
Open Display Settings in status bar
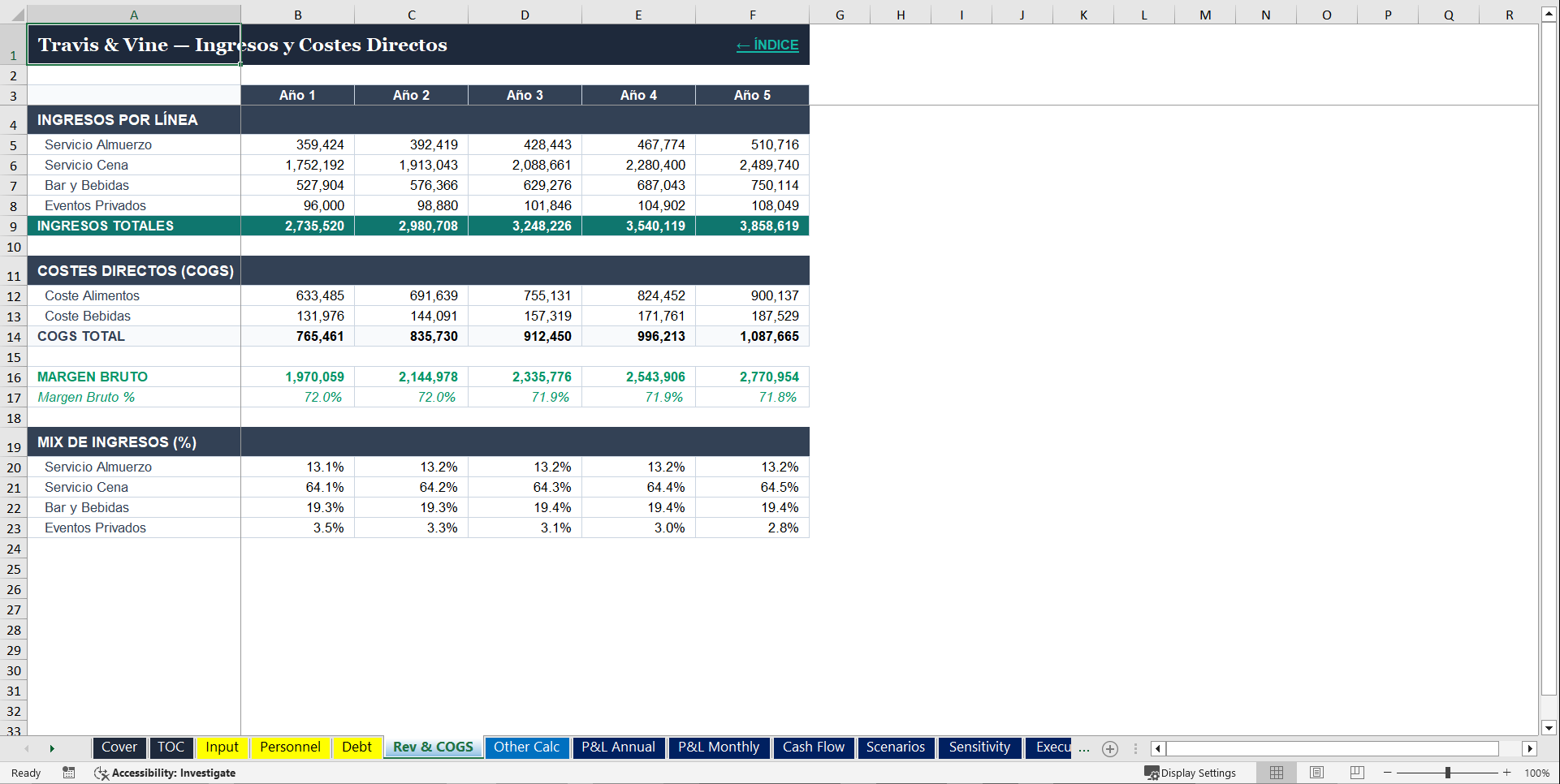coord(1191,773)
